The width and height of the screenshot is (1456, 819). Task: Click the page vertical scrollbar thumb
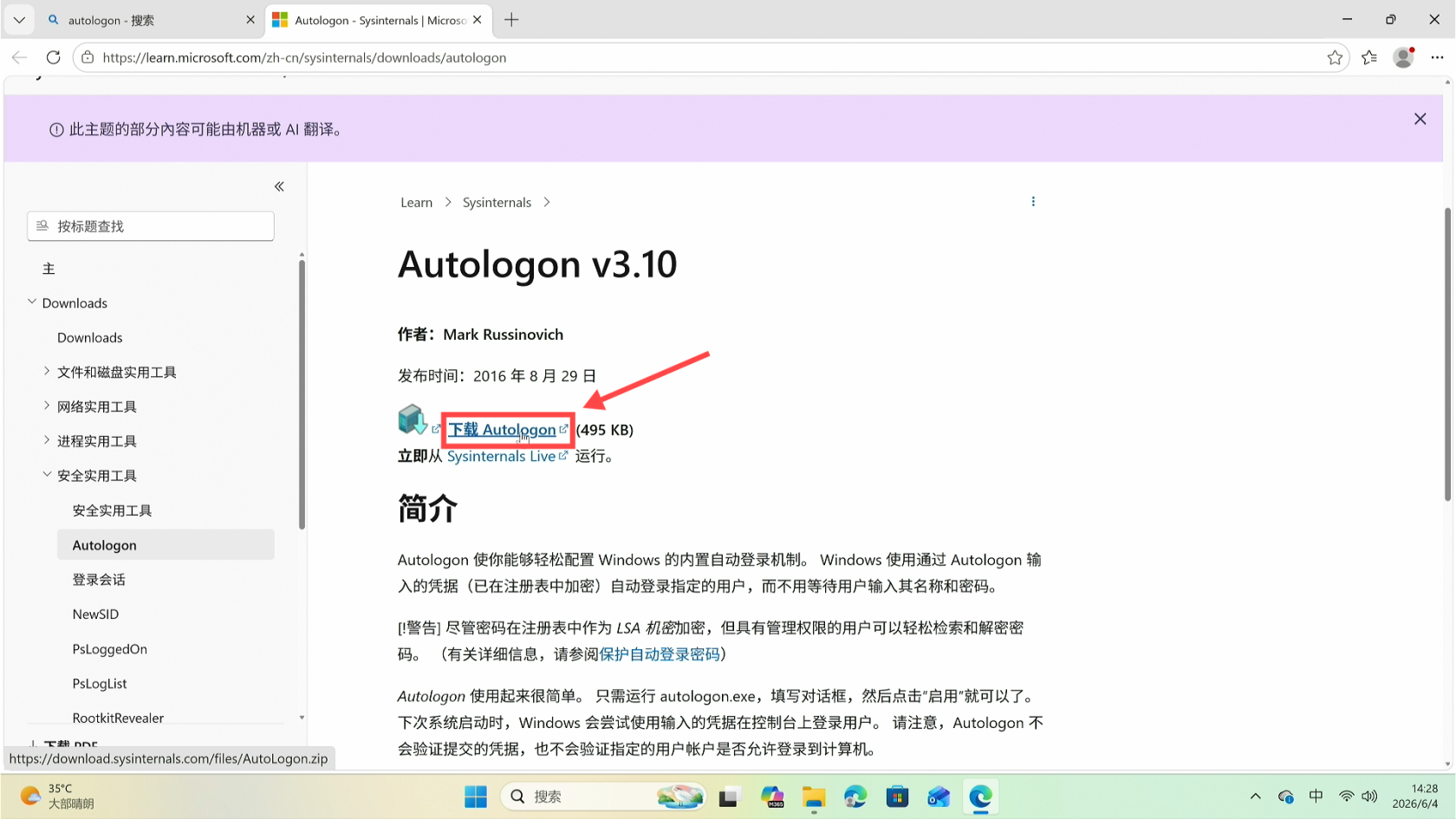click(x=1447, y=354)
